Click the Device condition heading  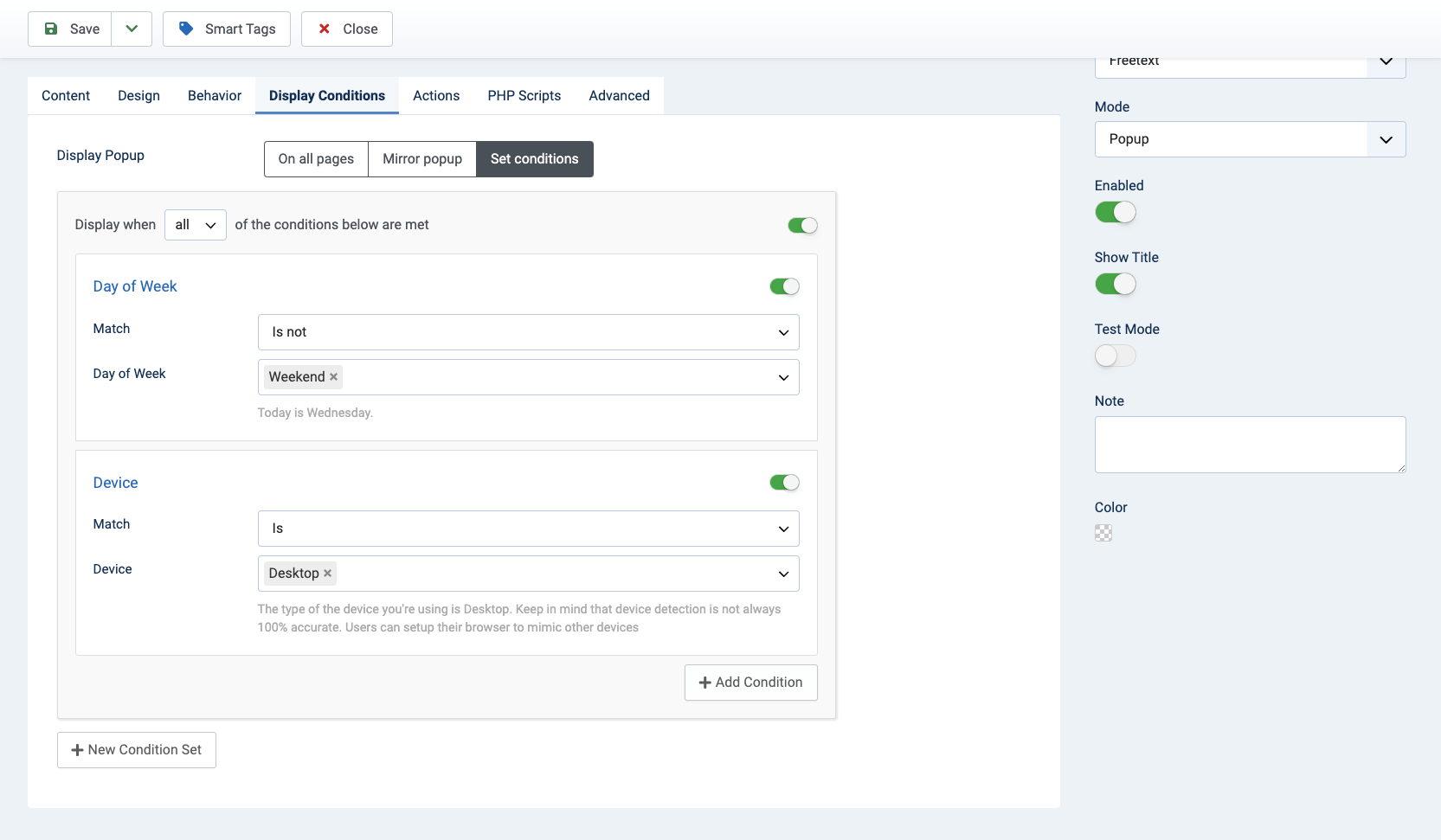116,483
